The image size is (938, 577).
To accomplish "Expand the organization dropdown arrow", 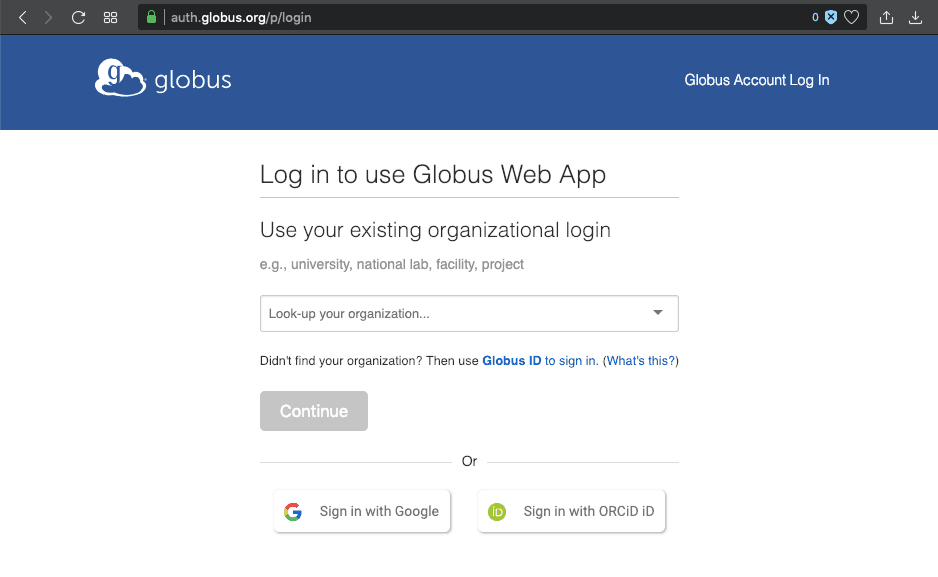I will (x=658, y=313).
